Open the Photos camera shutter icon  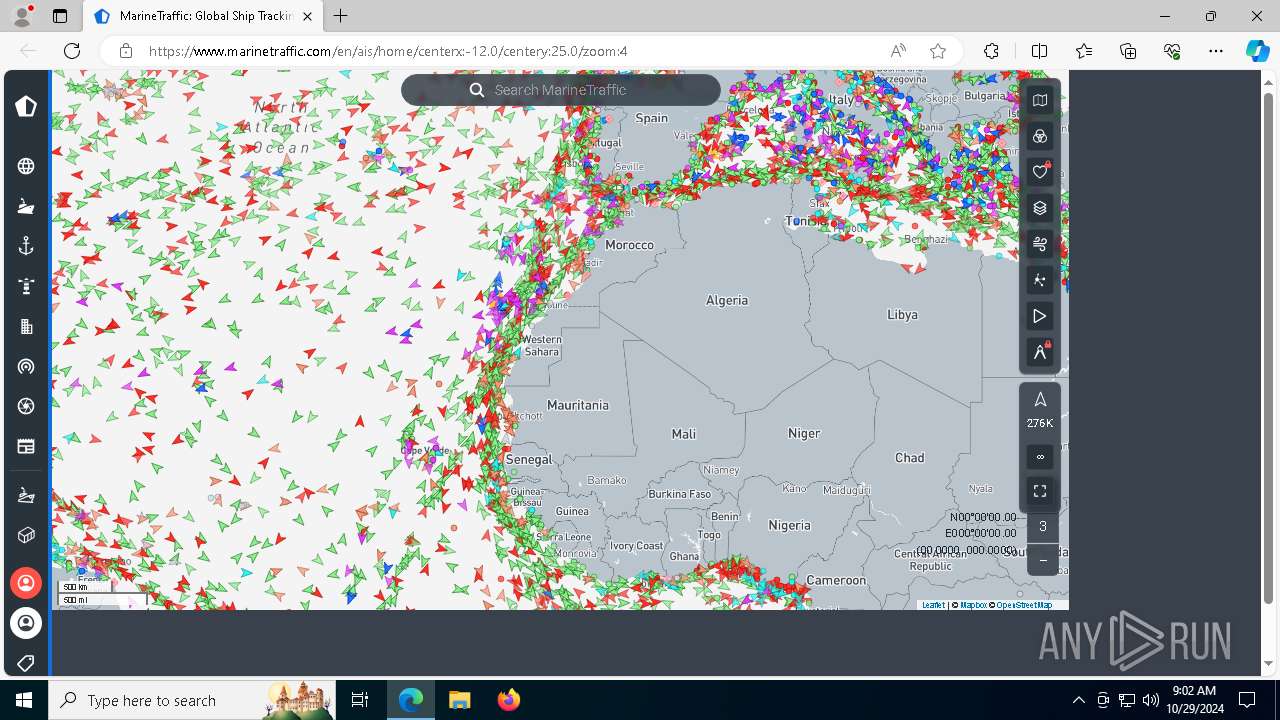(26, 406)
